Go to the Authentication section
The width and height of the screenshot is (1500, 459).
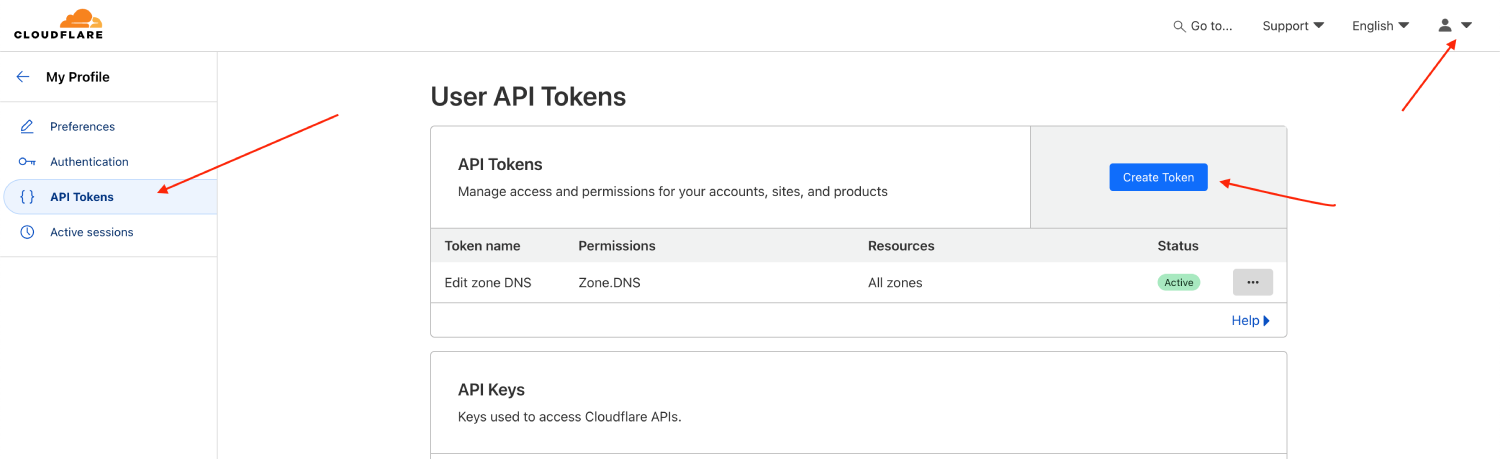click(89, 162)
